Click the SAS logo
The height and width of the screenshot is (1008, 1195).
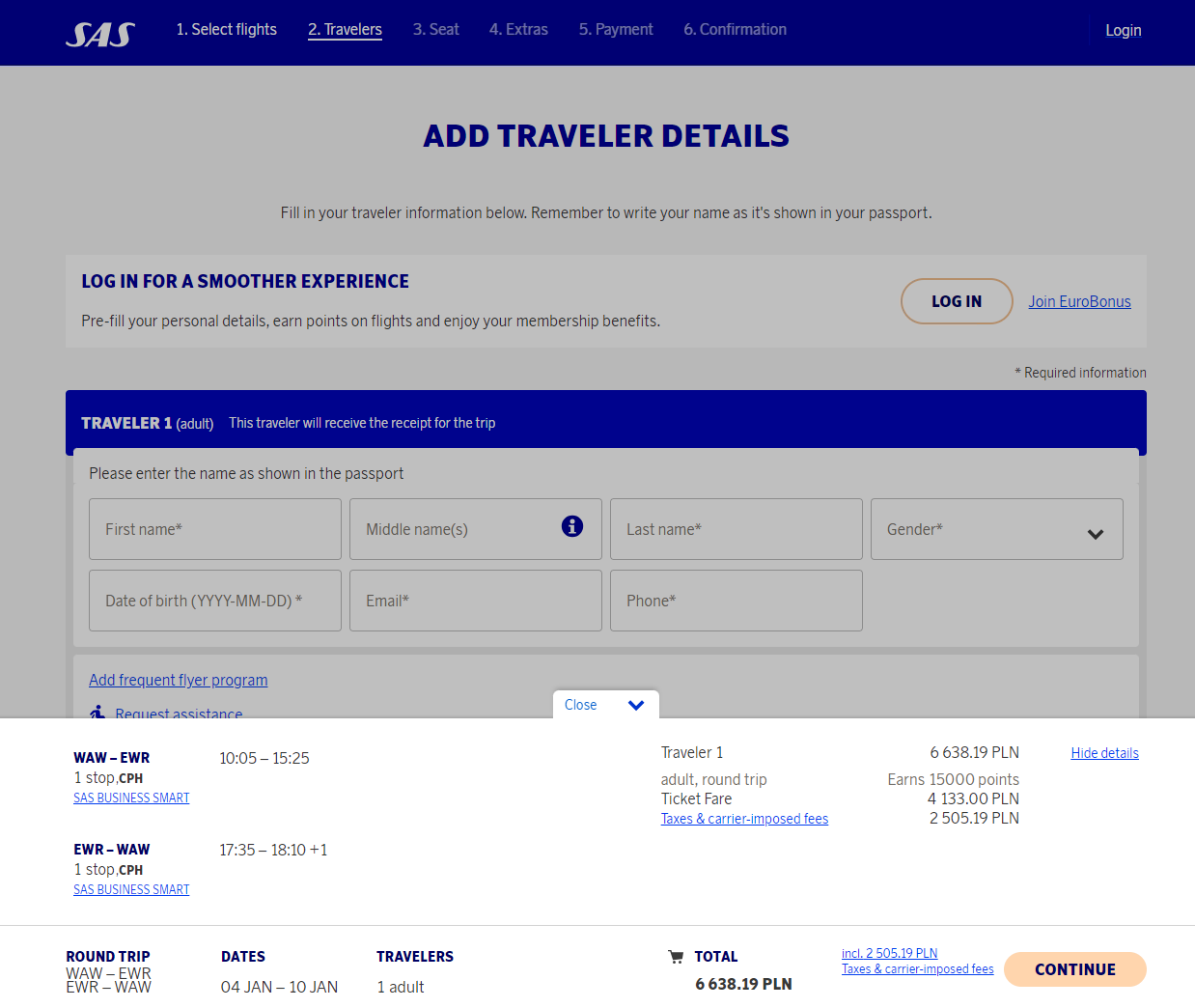[x=100, y=34]
